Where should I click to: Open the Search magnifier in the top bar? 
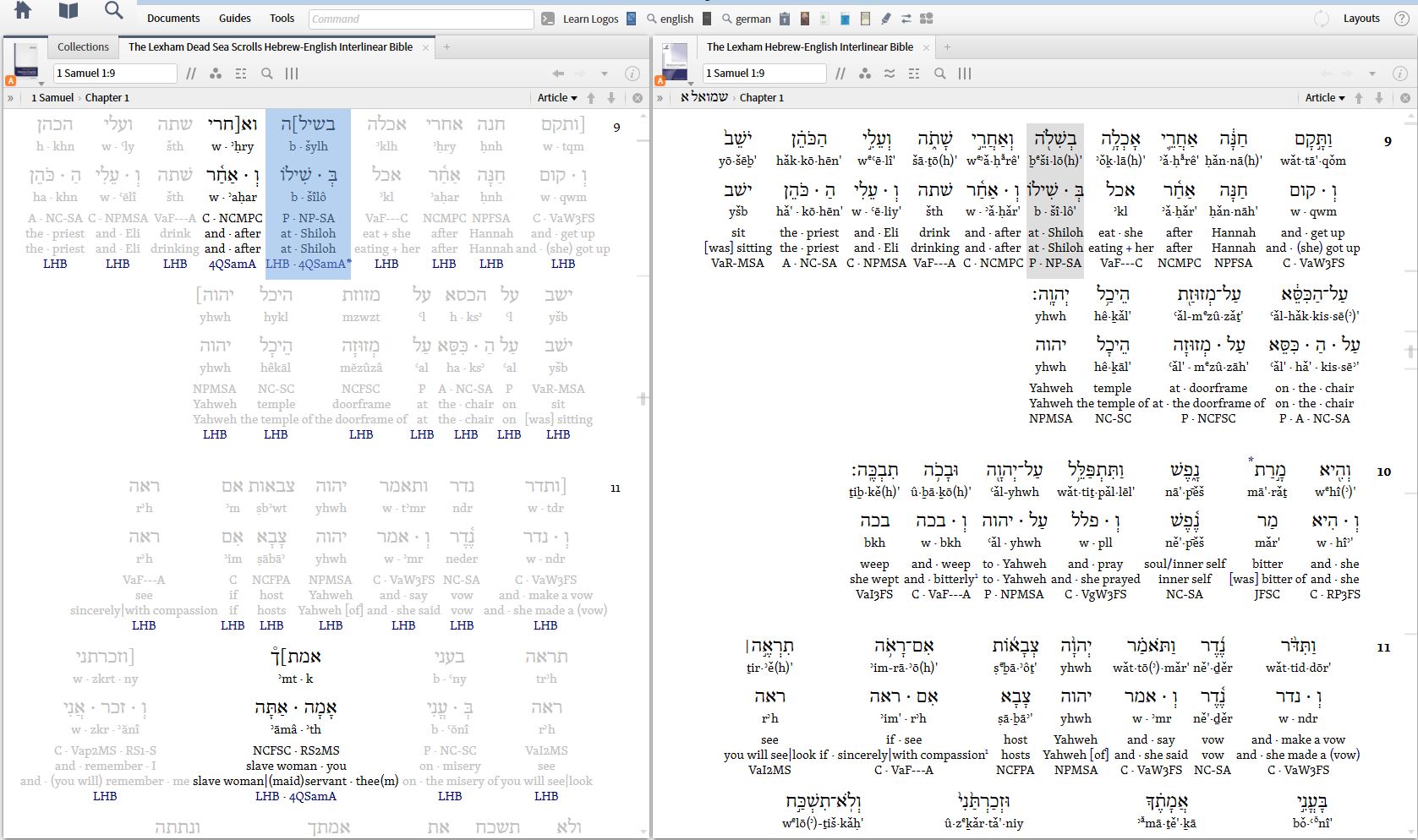[113, 10]
